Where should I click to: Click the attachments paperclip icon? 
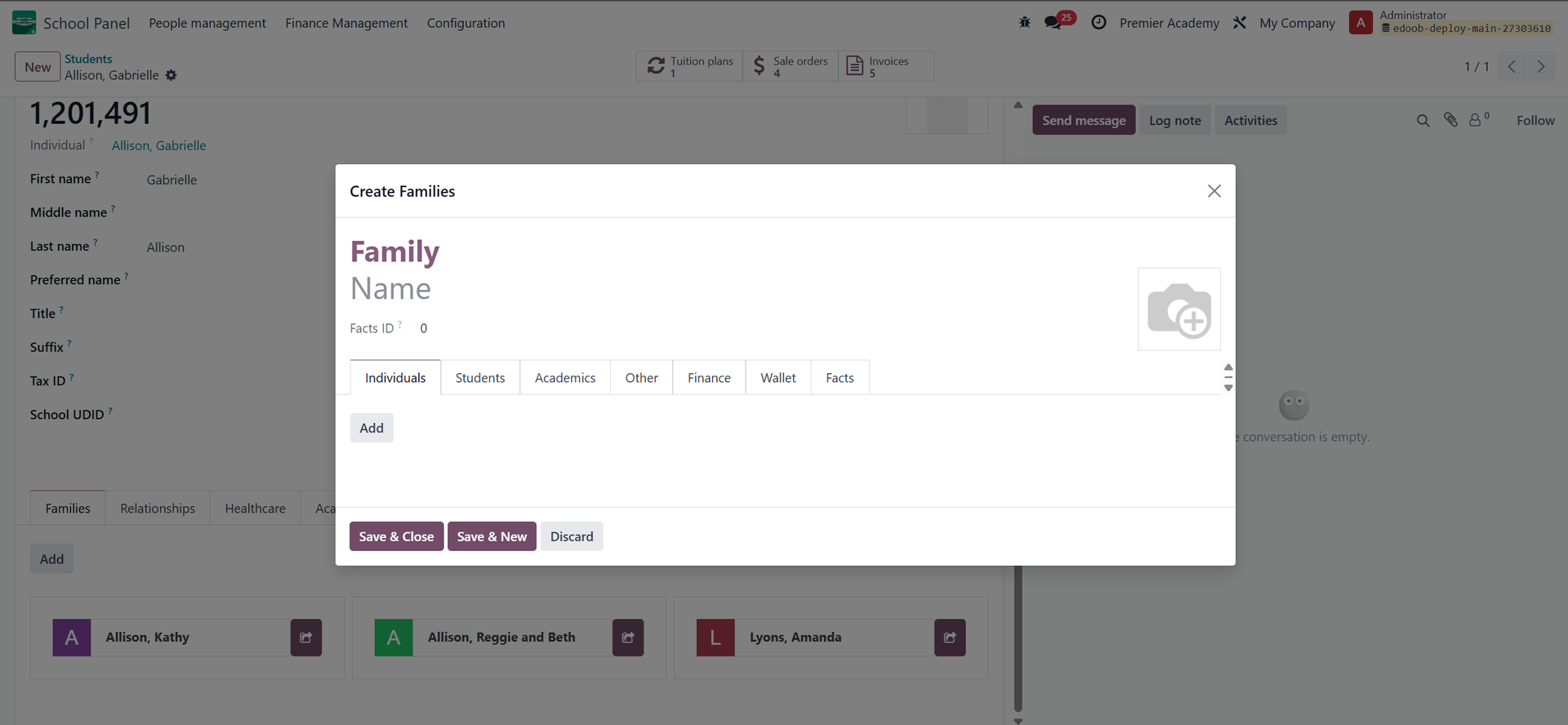(1450, 120)
